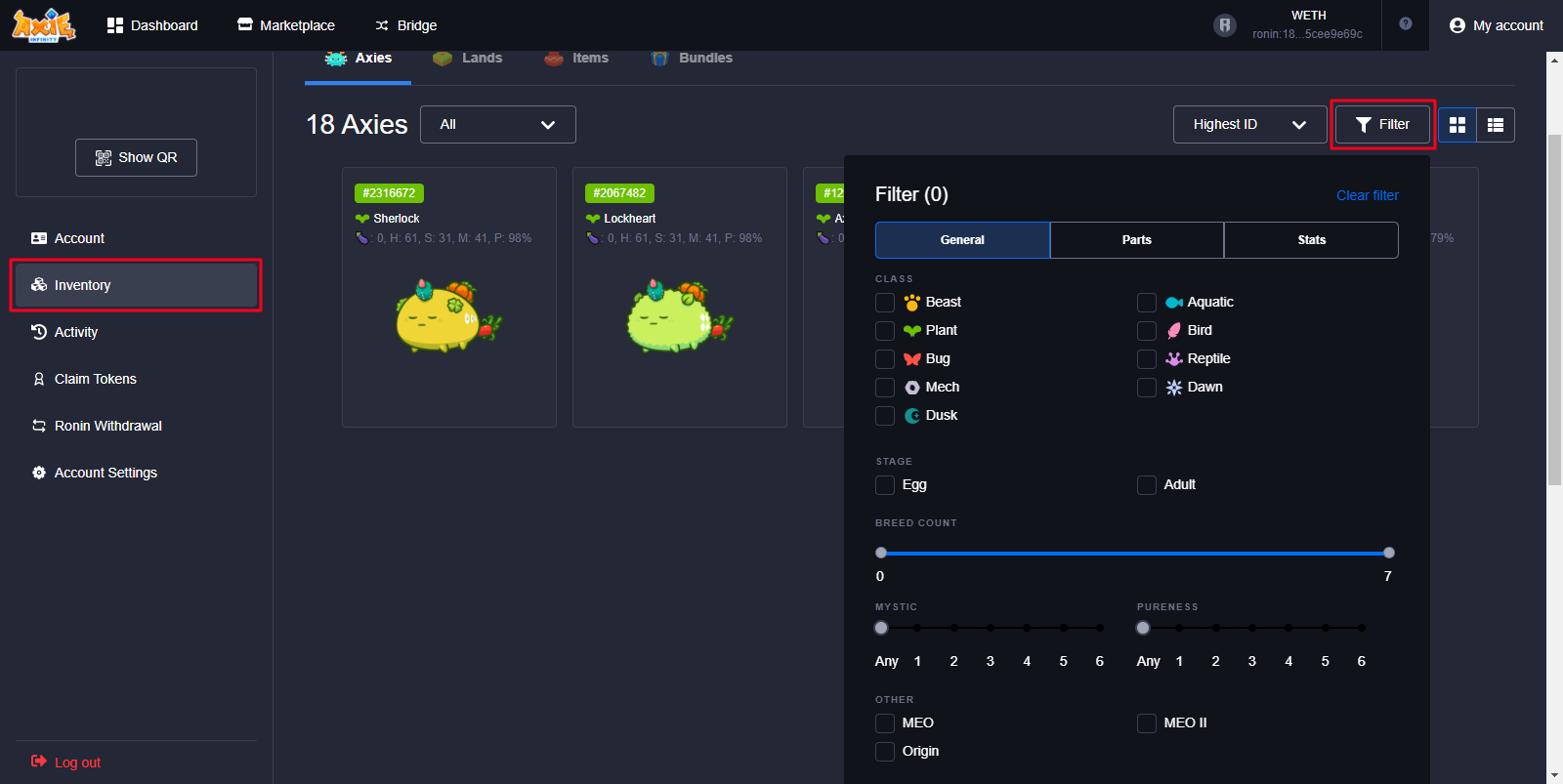Log out of the account
Image resolution: width=1563 pixels, height=784 pixels.
(x=65, y=763)
